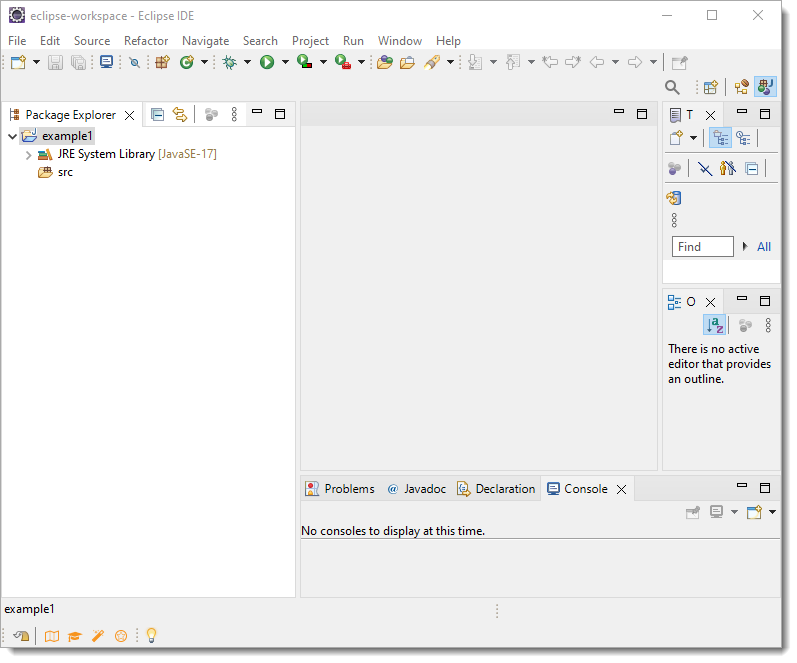Open the New Java Class dropdown arrow
Viewport: 797px width, 663px height.
(204, 62)
